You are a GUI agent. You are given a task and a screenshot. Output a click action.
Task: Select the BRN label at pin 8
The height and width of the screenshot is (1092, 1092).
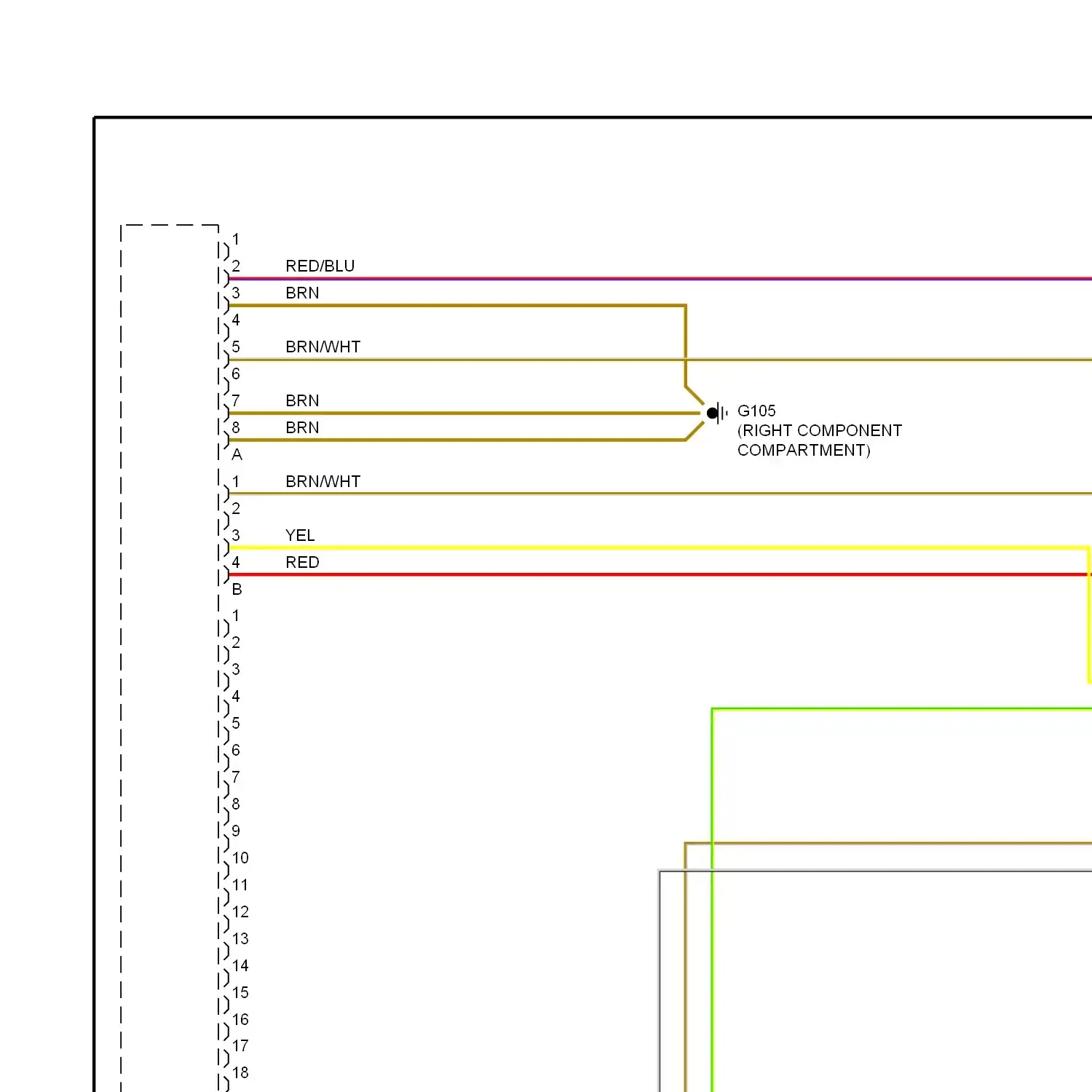pyautogui.click(x=302, y=428)
